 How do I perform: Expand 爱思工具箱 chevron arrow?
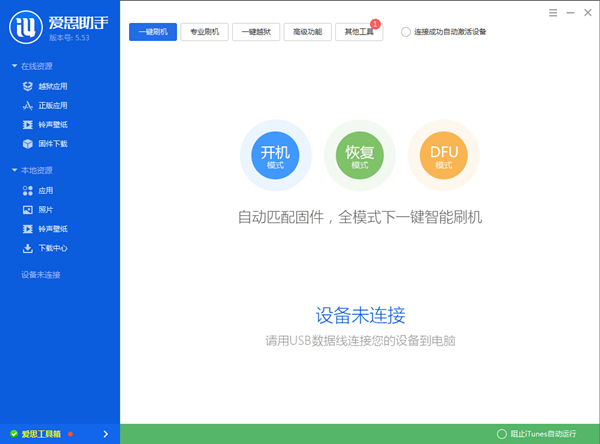point(106,434)
